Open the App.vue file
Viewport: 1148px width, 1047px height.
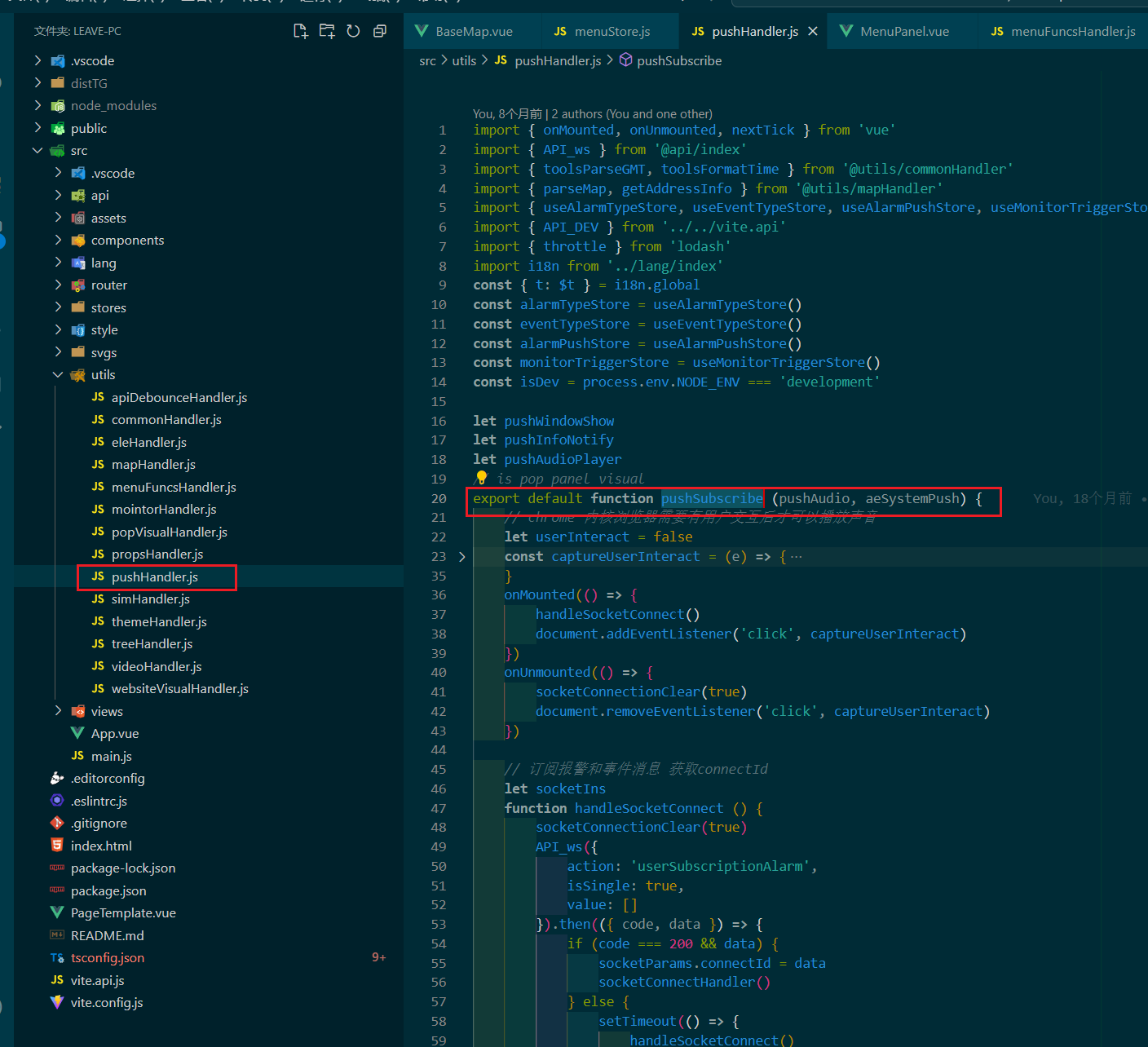[x=114, y=734]
